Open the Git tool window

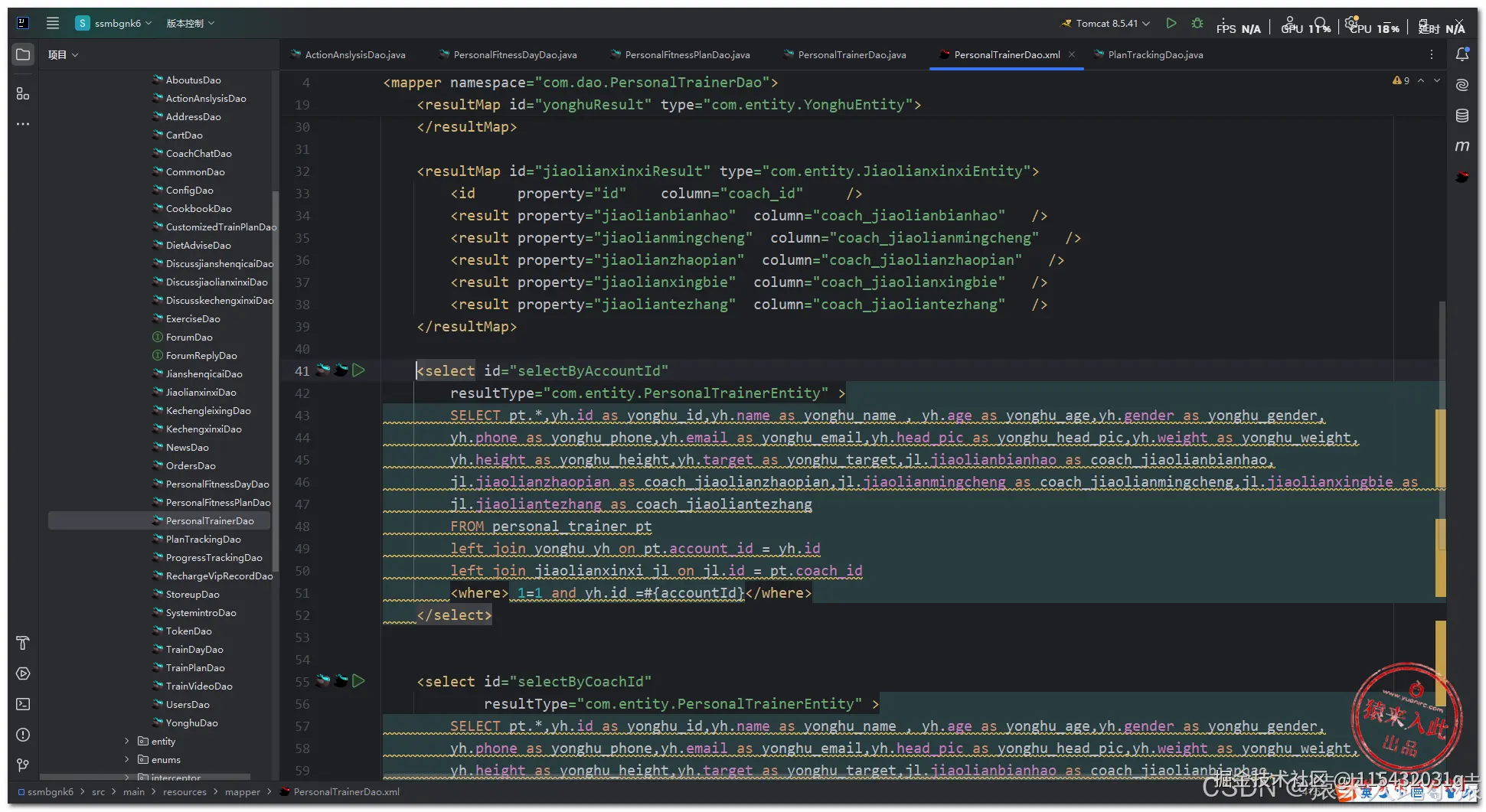pos(23,765)
